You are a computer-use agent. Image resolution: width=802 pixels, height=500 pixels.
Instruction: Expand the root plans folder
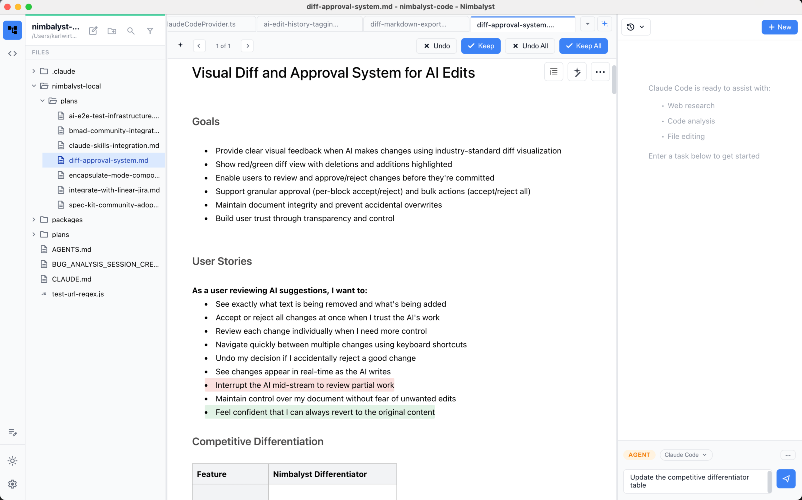click(x=34, y=234)
